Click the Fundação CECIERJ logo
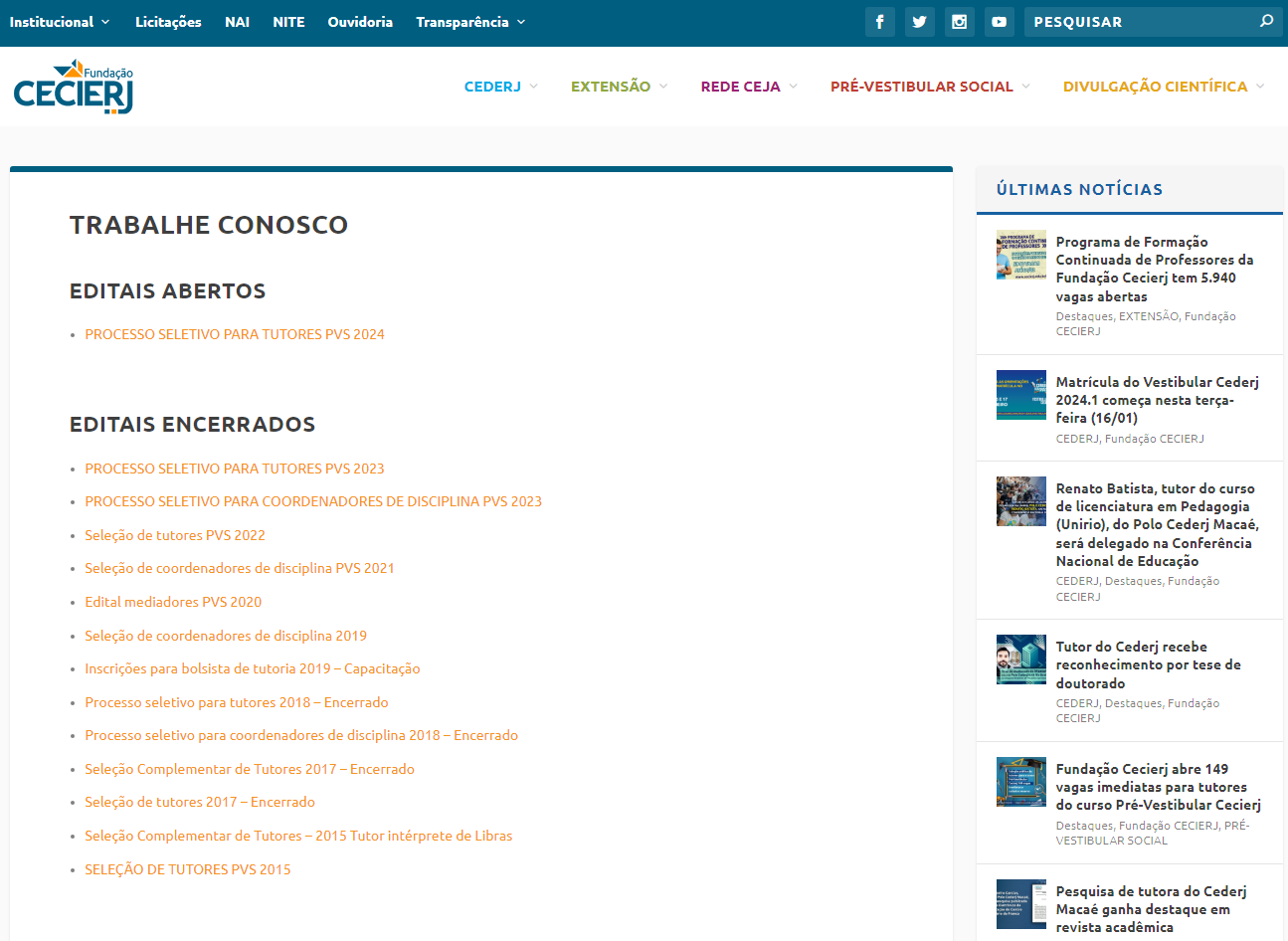 pos(74,87)
